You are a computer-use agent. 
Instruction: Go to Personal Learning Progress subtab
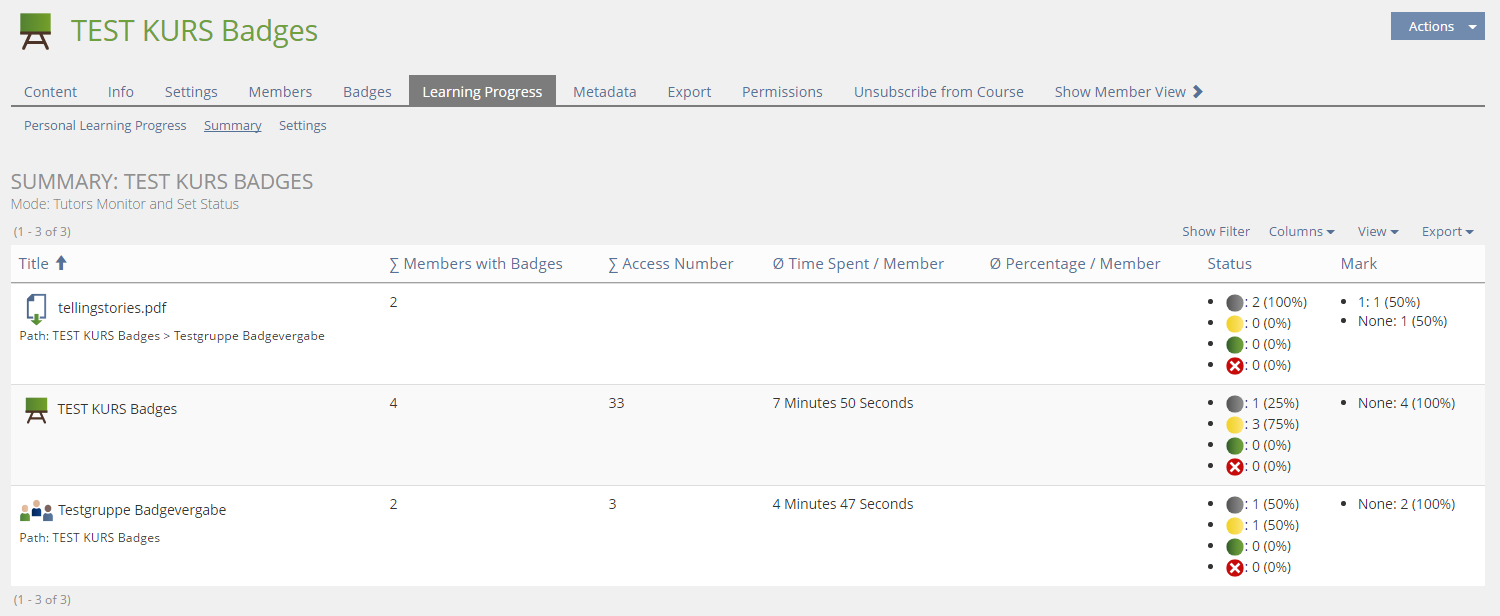click(x=105, y=126)
